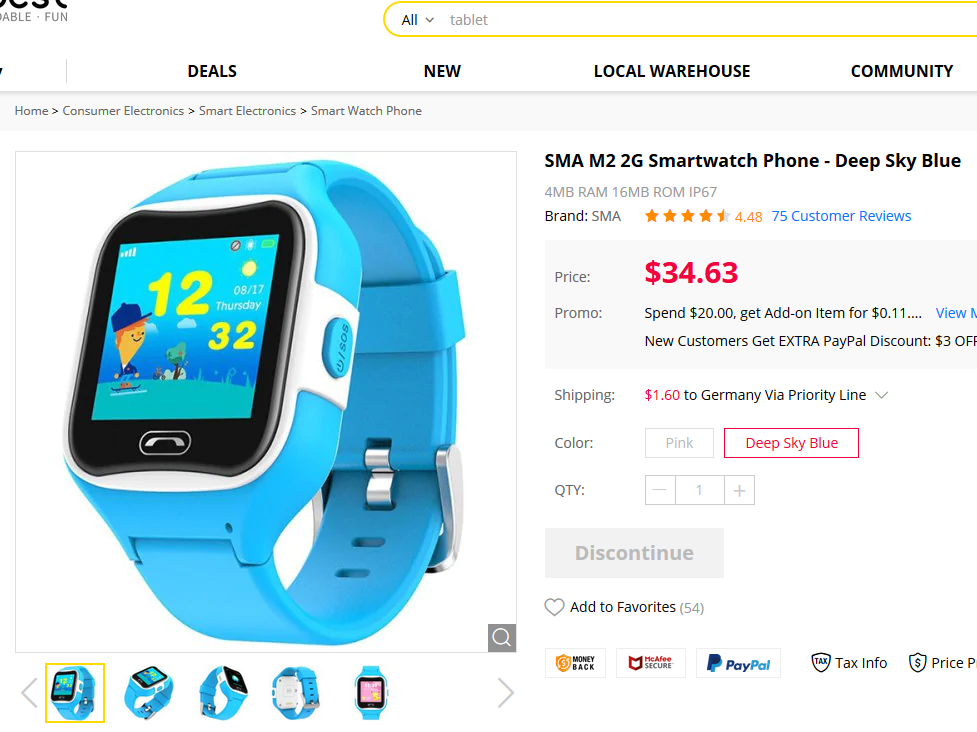Select the Pink color option
Screen dimensions: 977x732
[x=679, y=443]
